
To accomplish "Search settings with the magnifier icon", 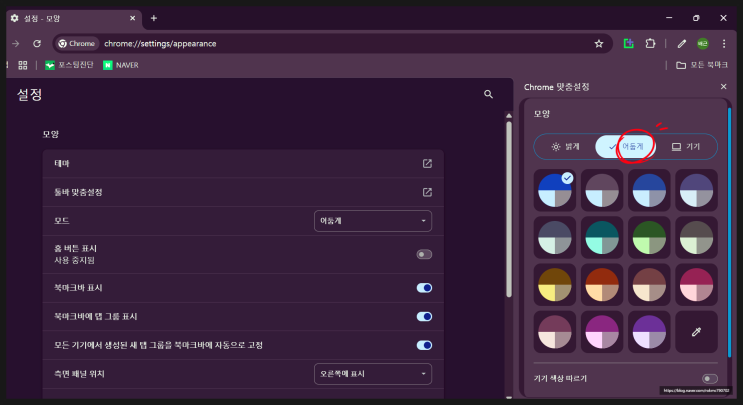I will tap(488, 94).
